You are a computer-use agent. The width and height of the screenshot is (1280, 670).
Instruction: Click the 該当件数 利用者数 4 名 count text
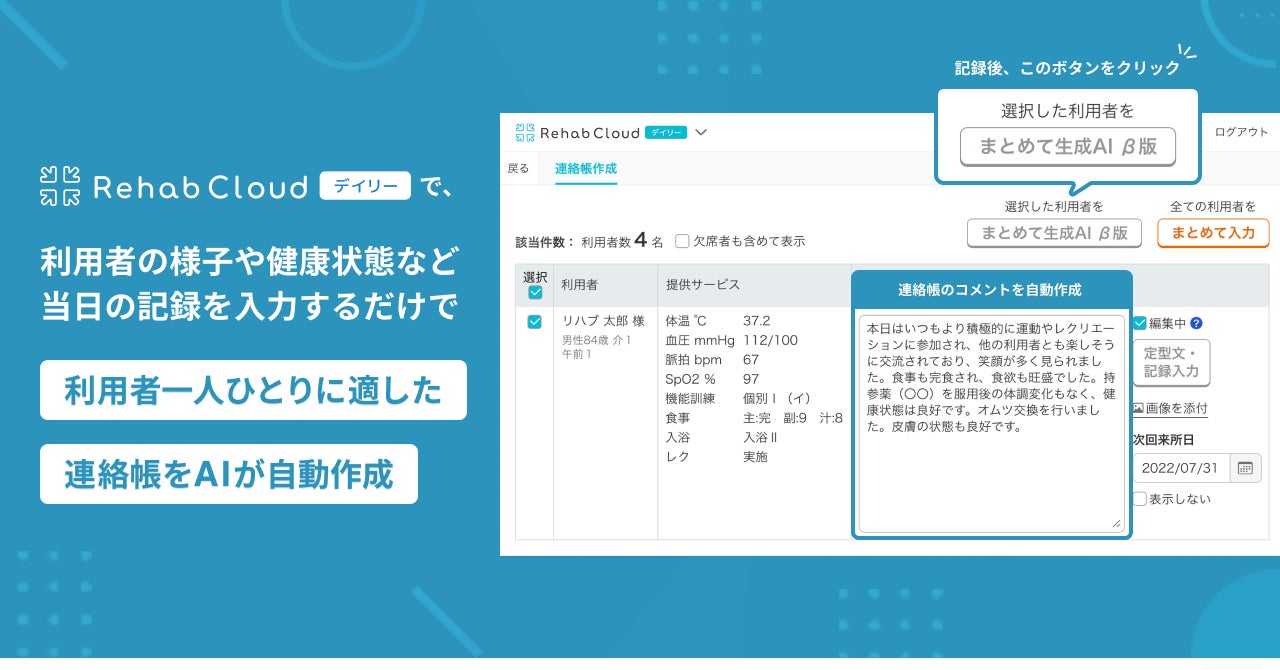pos(589,240)
